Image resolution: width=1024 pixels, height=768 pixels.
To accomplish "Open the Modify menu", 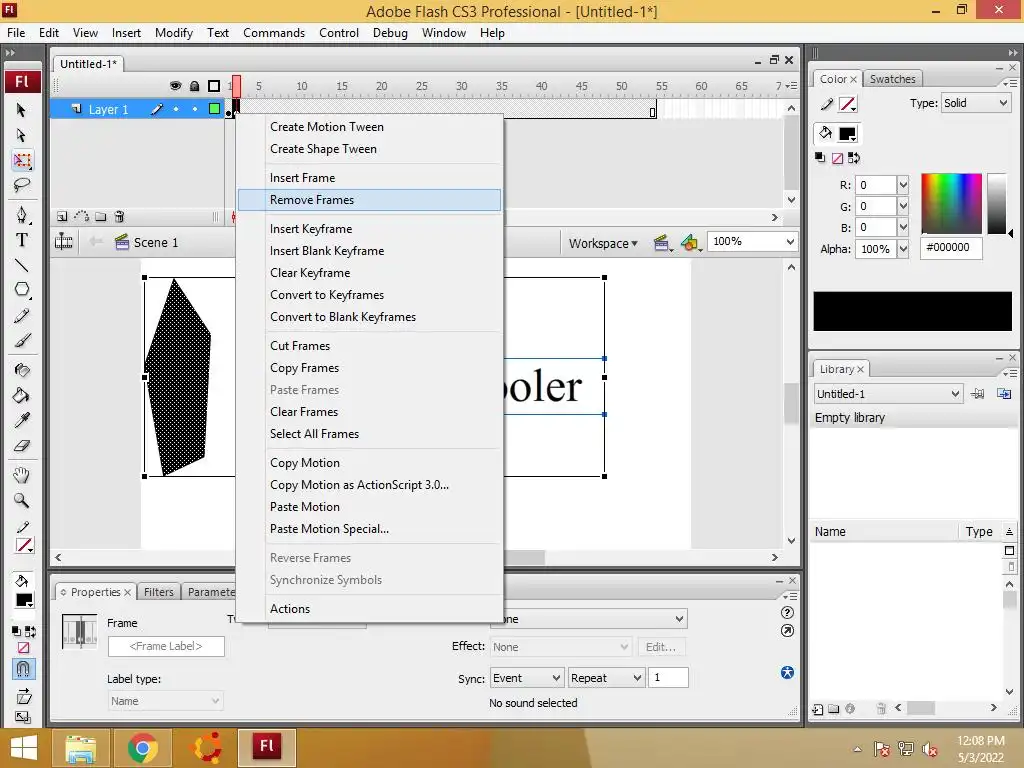I will (174, 33).
